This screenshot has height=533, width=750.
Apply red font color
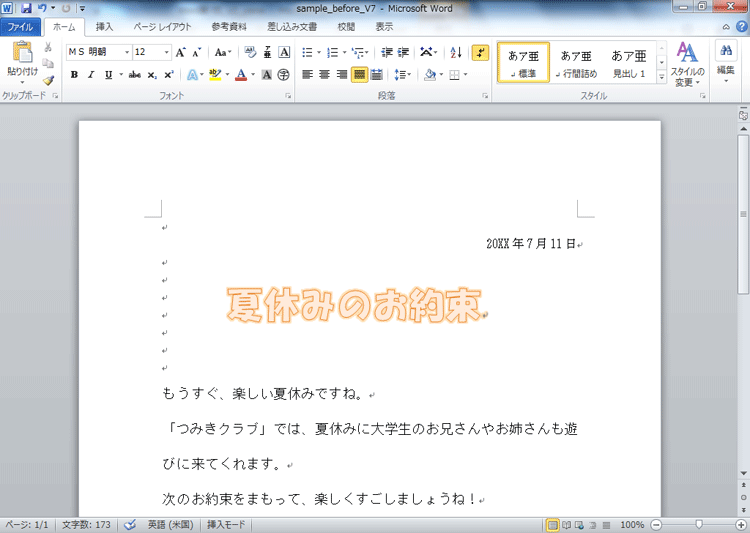click(241, 75)
